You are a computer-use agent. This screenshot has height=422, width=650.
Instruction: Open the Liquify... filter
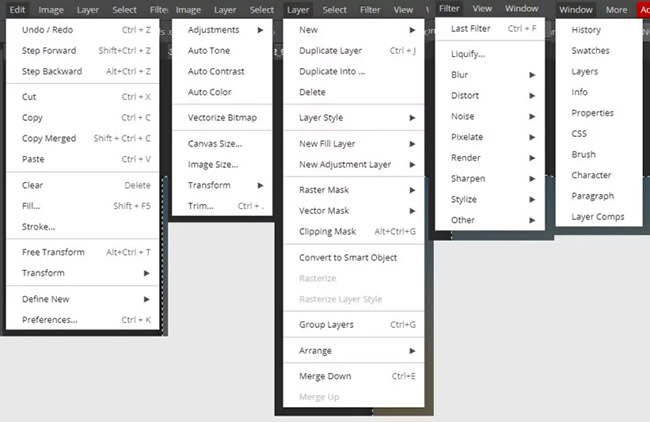click(x=468, y=53)
